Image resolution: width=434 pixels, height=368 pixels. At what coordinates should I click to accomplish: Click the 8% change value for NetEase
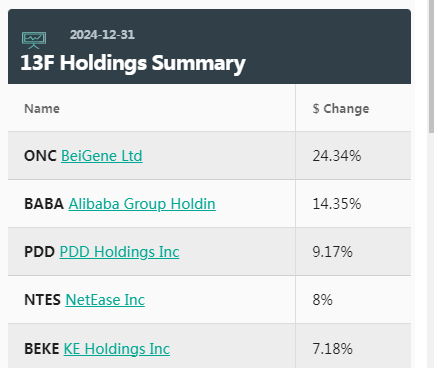click(x=322, y=300)
